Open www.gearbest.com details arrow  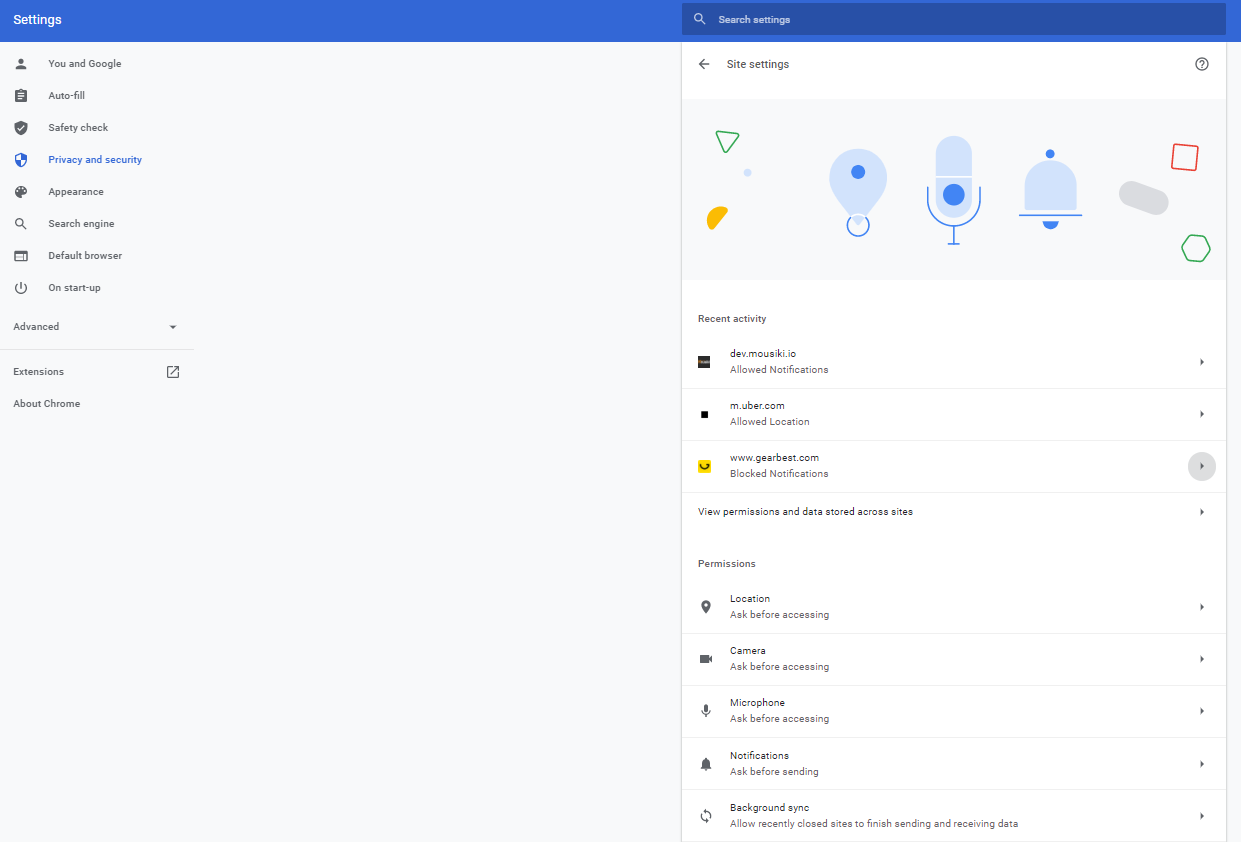coord(1202,466)
